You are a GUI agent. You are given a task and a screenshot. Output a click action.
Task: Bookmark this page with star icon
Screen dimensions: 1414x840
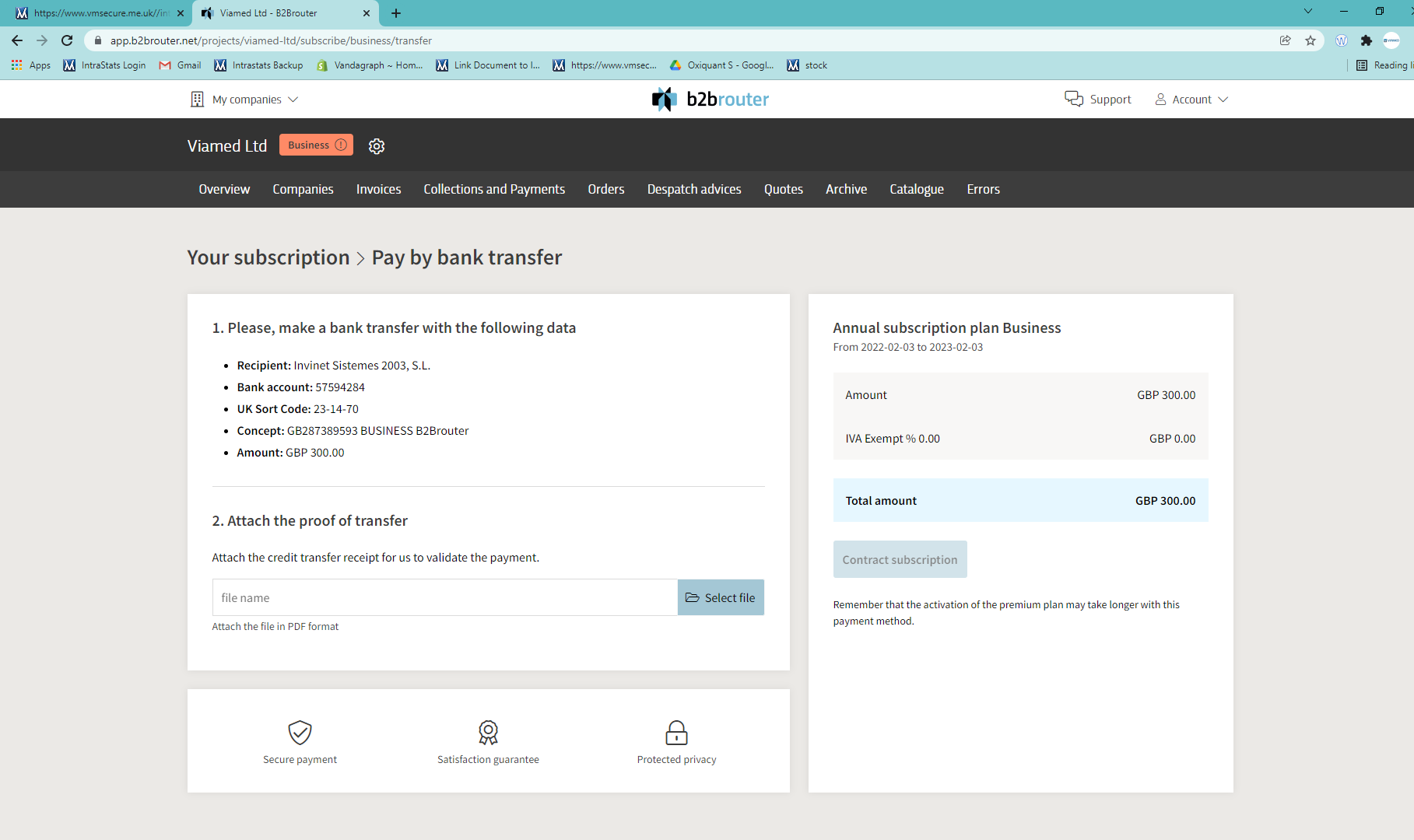pyautogui.click(x=1310, y=40)
